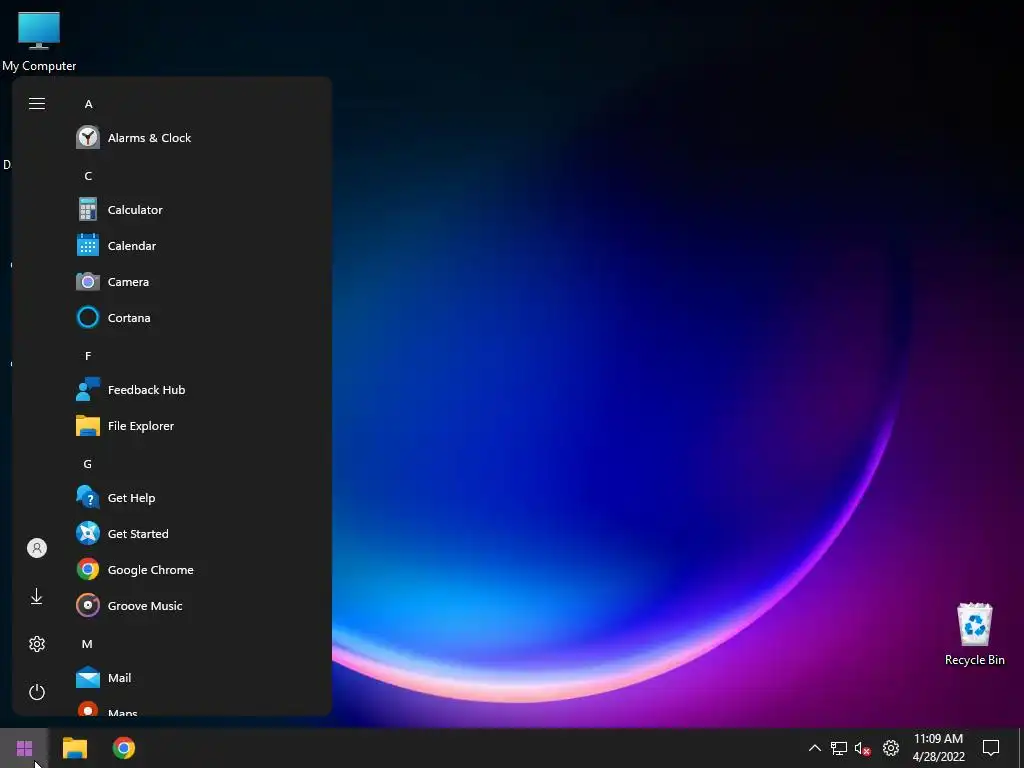
Task: Select the My Computer desktop icon
Action: pyautogui.click(x=39, y=40)
